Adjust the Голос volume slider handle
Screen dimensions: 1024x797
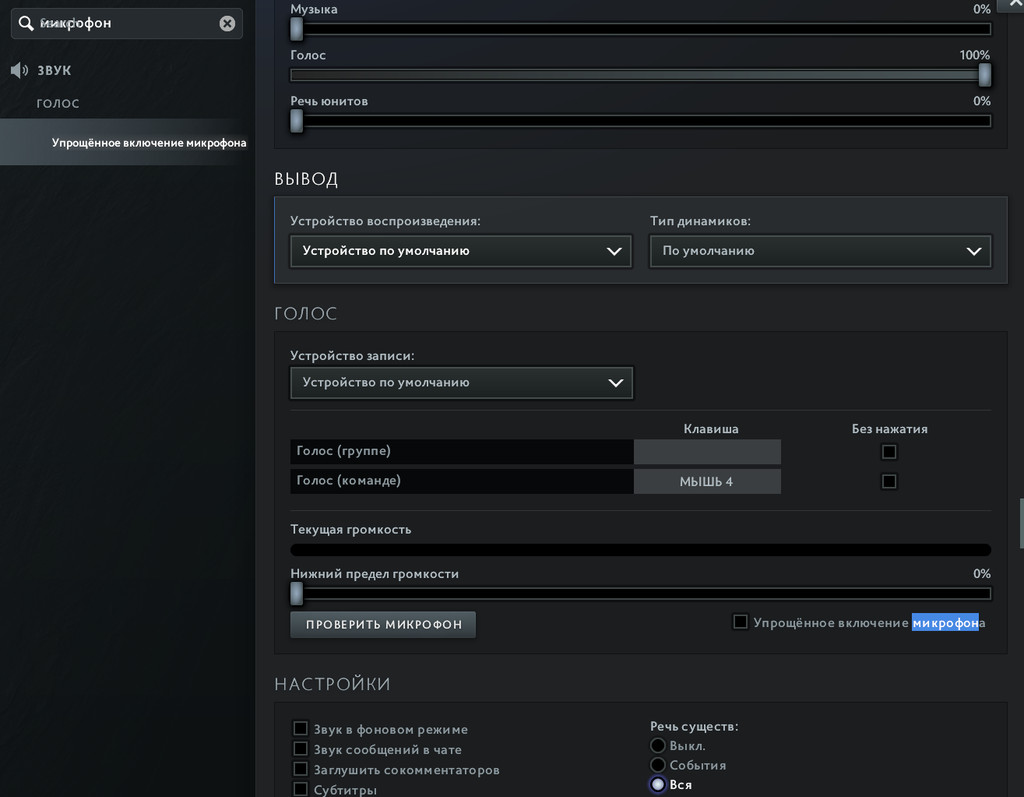[x=985, y=75]
